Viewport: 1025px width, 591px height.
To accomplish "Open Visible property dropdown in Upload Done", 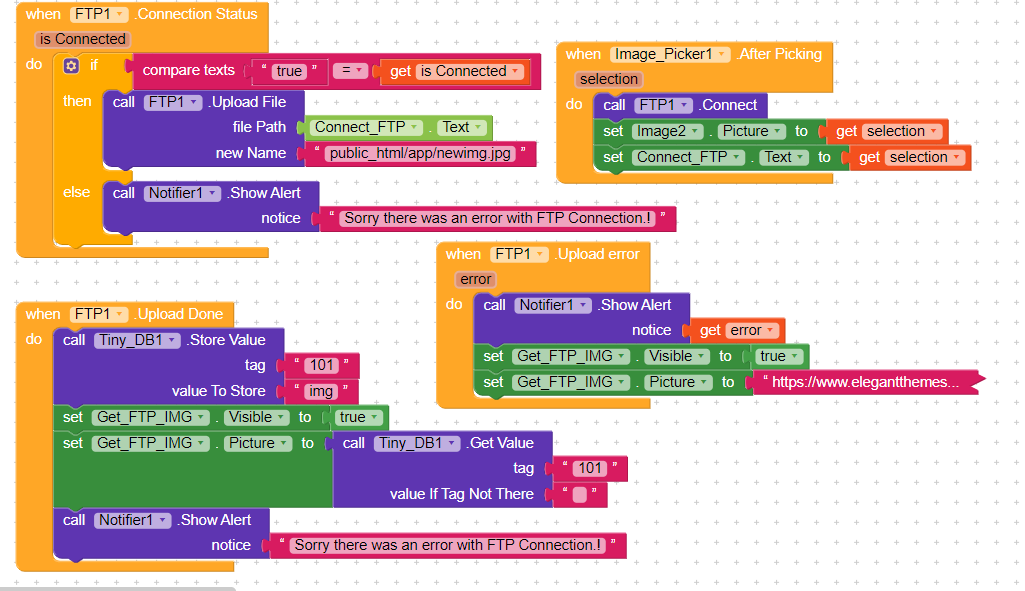I will pos(256,417).
